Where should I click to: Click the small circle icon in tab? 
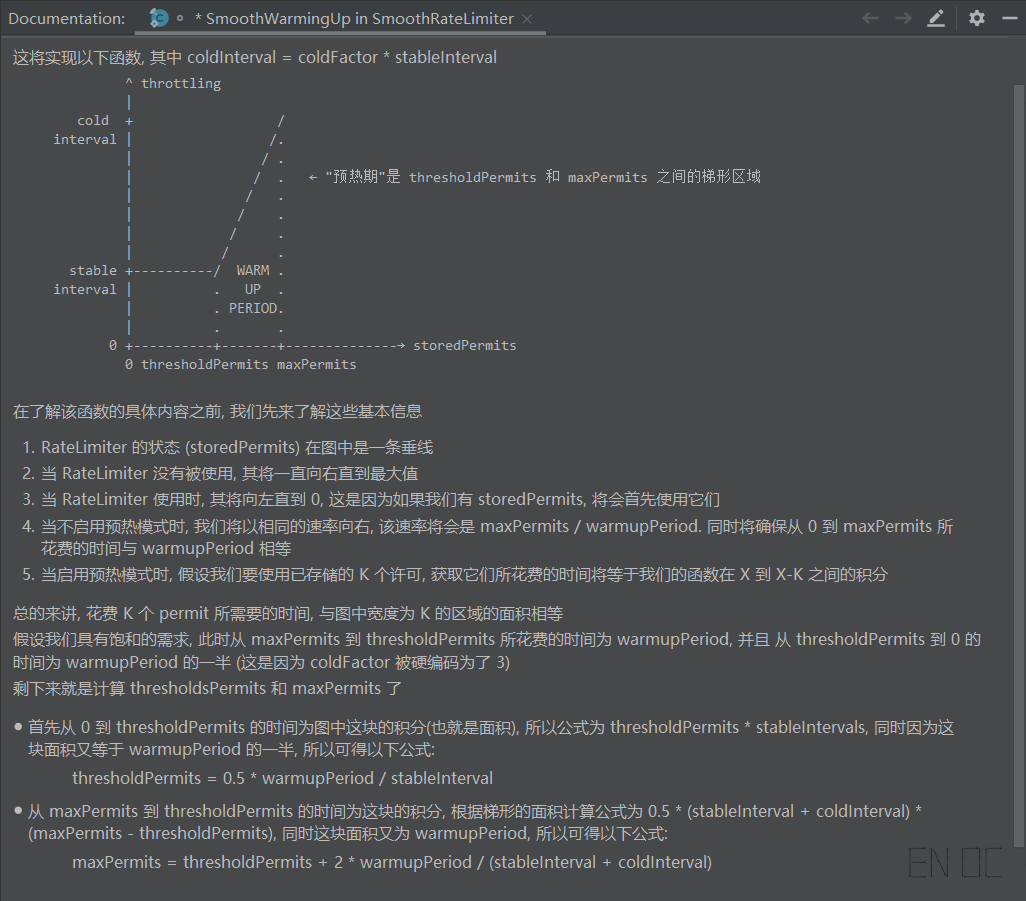point(180,19)
